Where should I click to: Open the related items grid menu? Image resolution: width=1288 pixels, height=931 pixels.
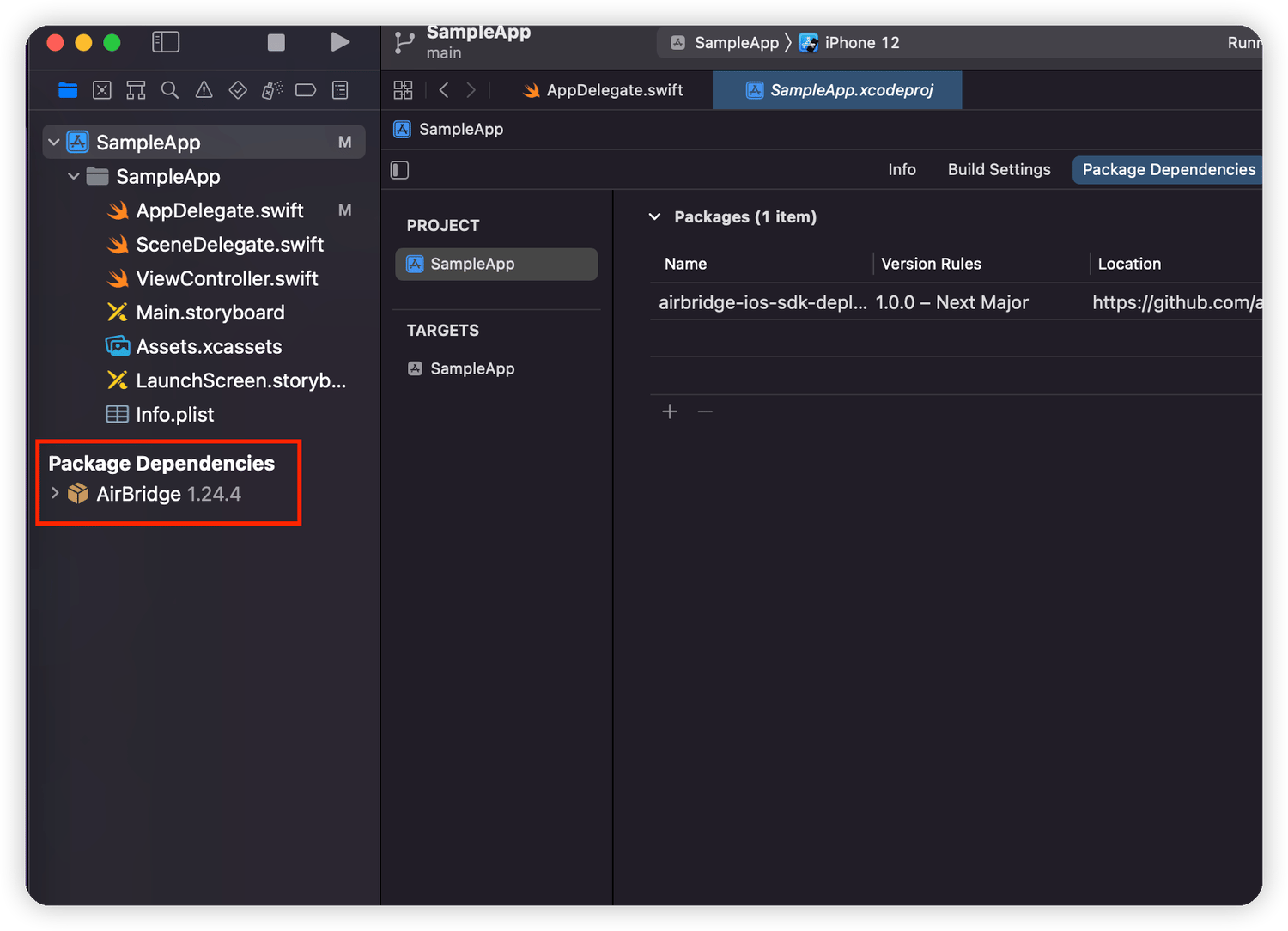pos(403,90)
